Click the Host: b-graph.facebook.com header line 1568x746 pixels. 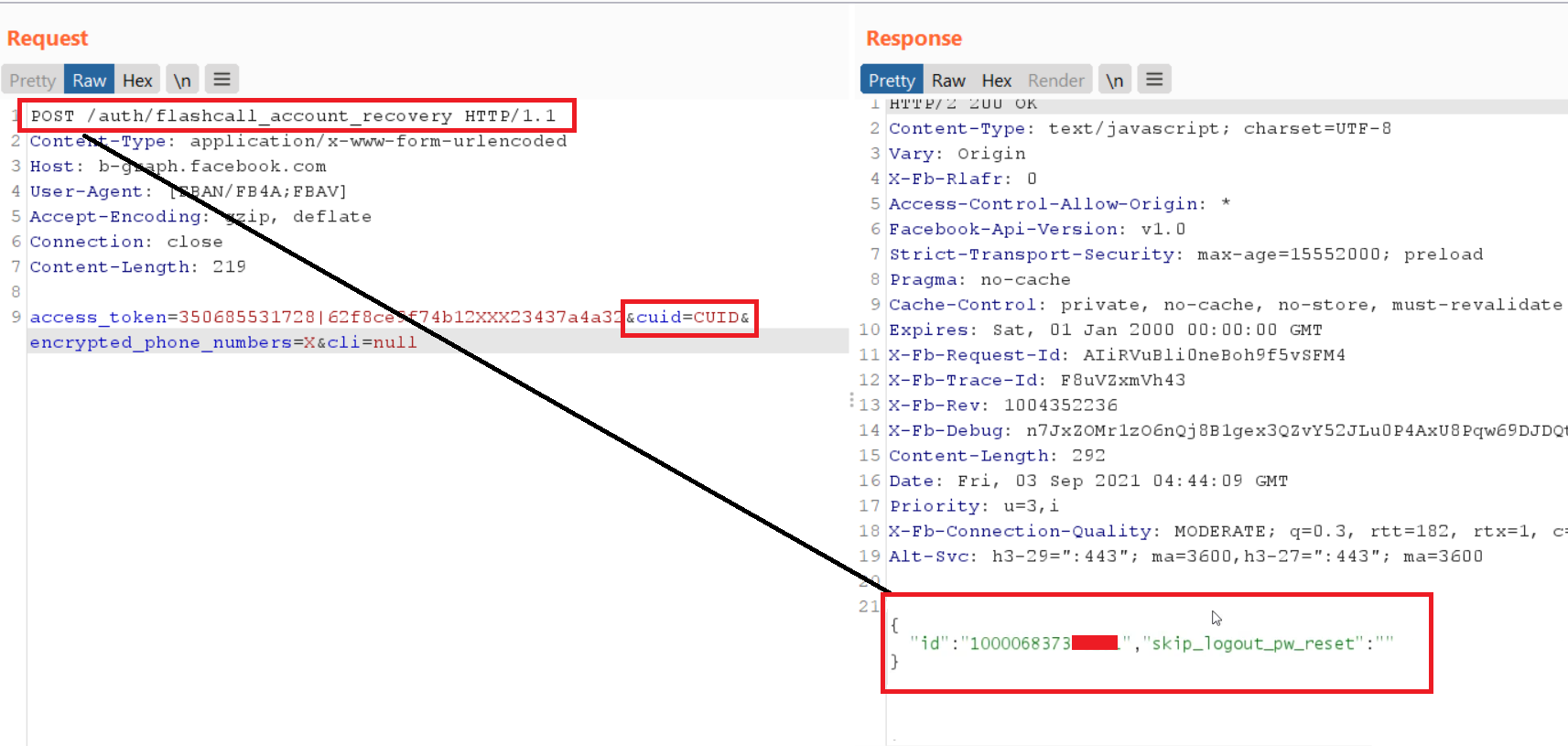click(x=178, y=167)
